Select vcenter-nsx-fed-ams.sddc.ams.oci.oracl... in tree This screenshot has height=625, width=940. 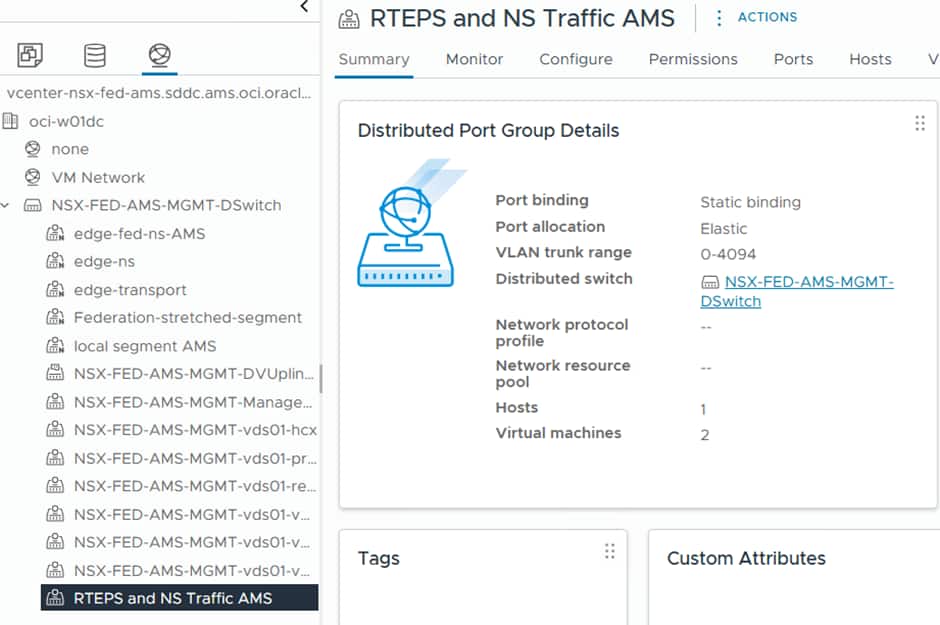[x=159, y=93]
